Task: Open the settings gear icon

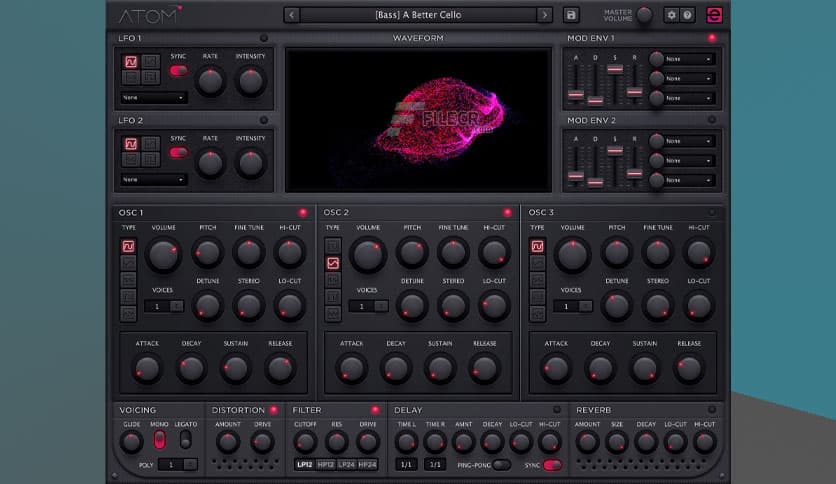Action: (x=671, y=15)
